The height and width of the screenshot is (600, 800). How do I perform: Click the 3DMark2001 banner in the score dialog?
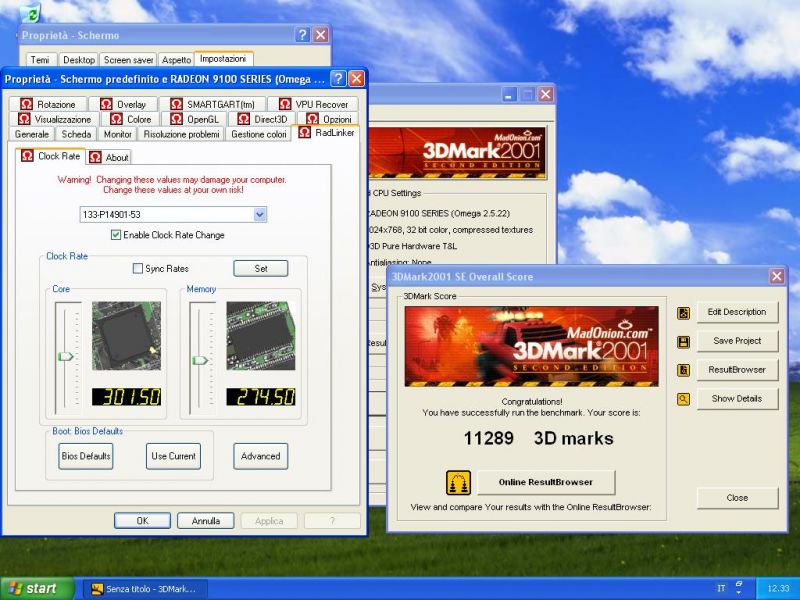point(531,346)
